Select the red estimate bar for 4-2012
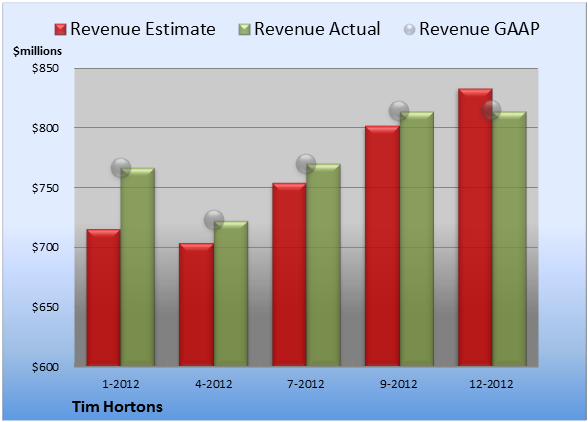Image resolution: width=588 pixels, height=422 pixels. [196, 305]
